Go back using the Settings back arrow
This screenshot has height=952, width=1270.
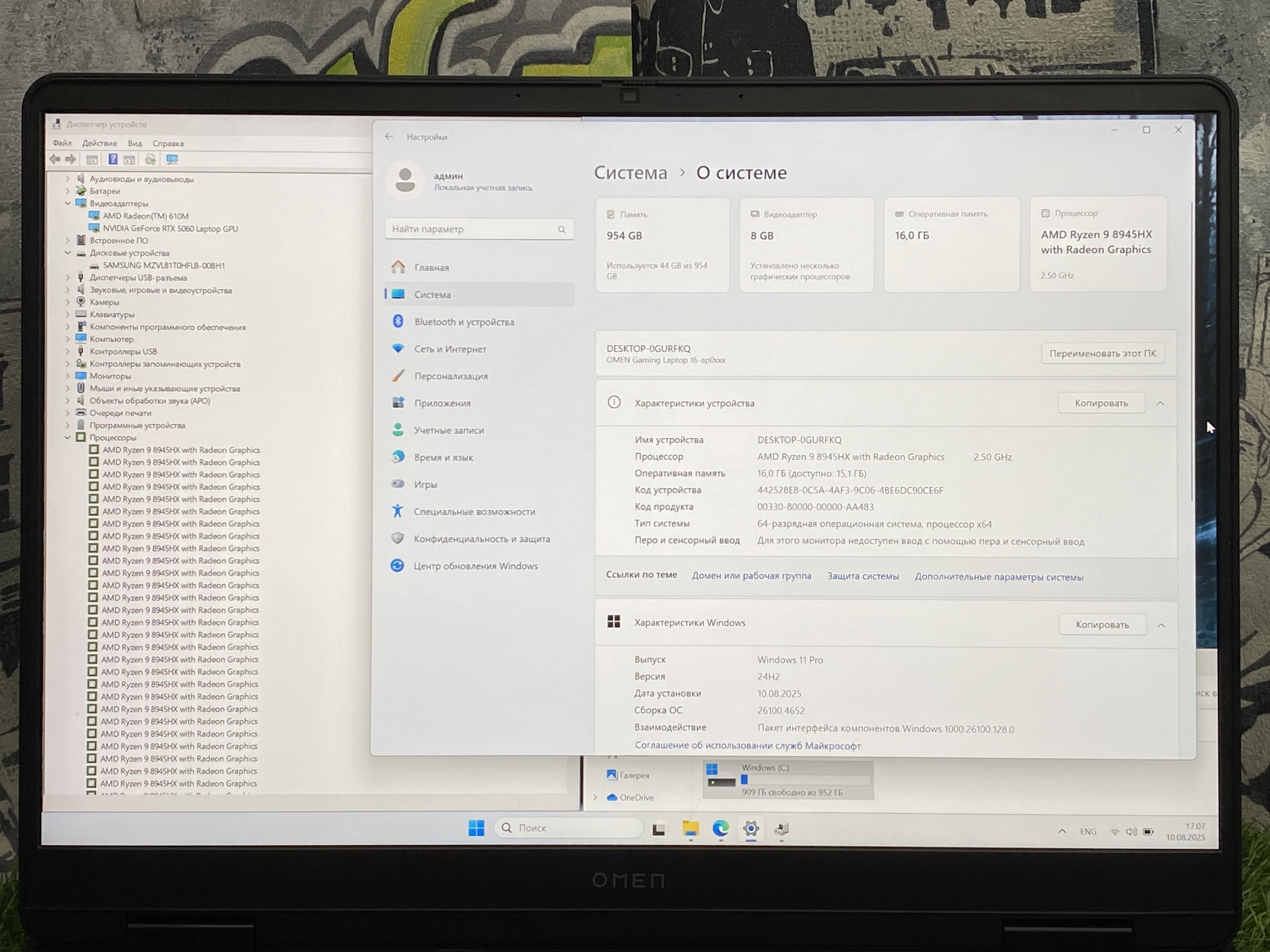(x=389, y=136)
